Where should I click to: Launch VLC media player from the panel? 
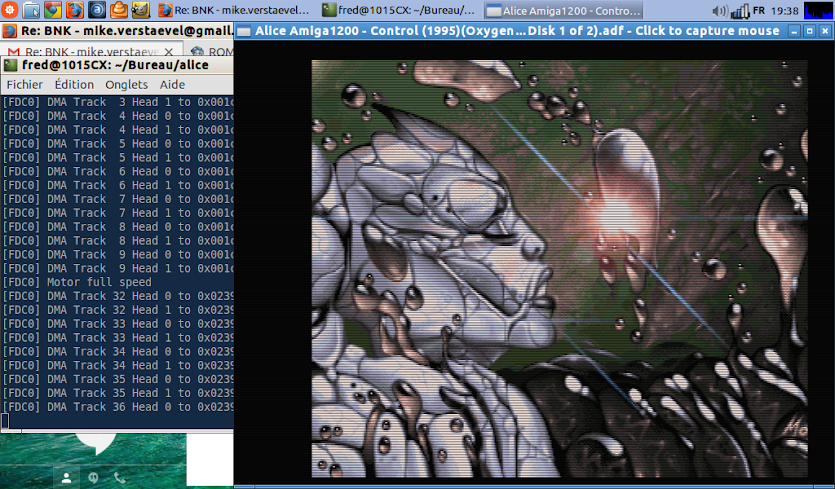coord(118,10)
